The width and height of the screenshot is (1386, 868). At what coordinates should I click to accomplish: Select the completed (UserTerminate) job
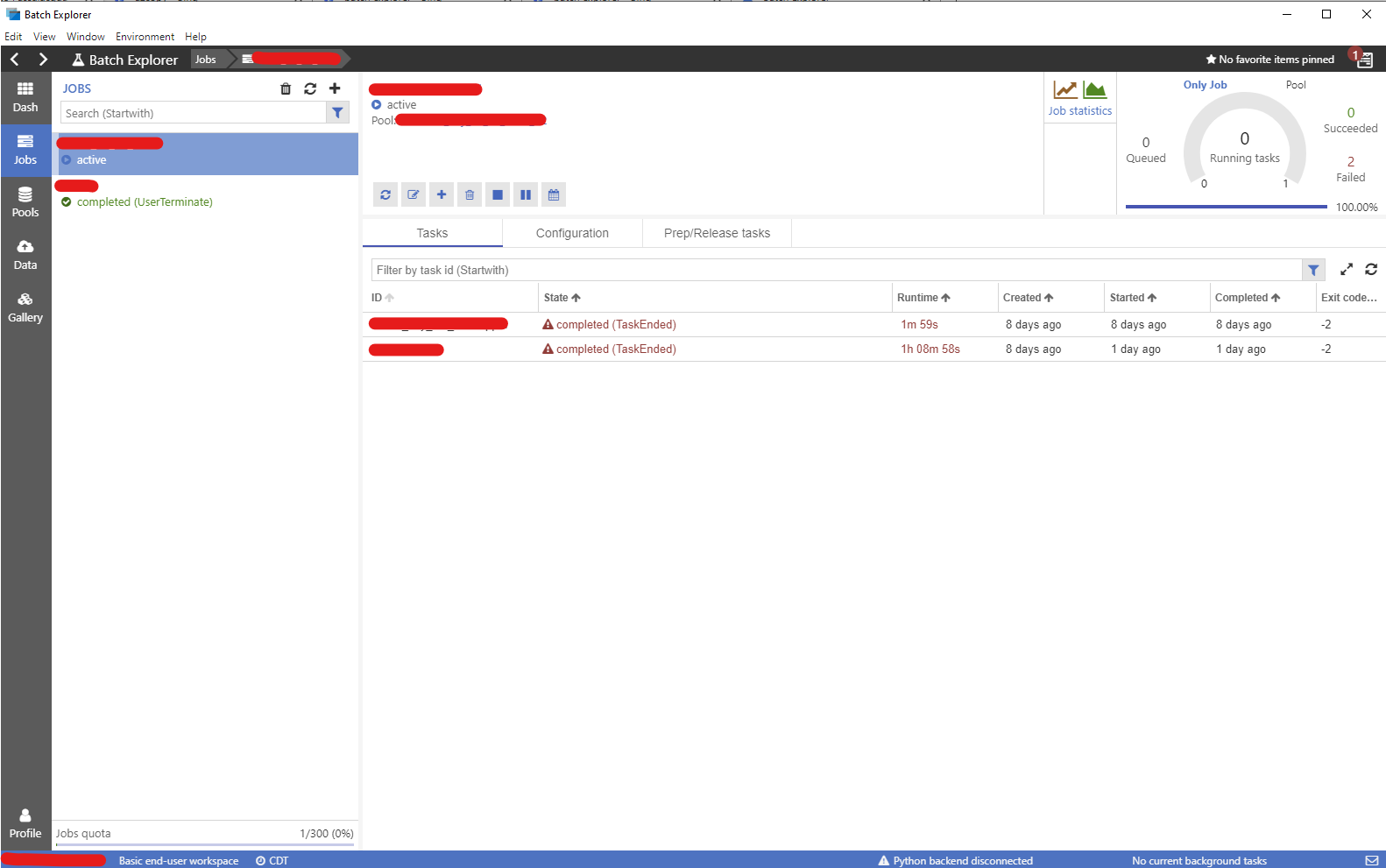(205, 194)
